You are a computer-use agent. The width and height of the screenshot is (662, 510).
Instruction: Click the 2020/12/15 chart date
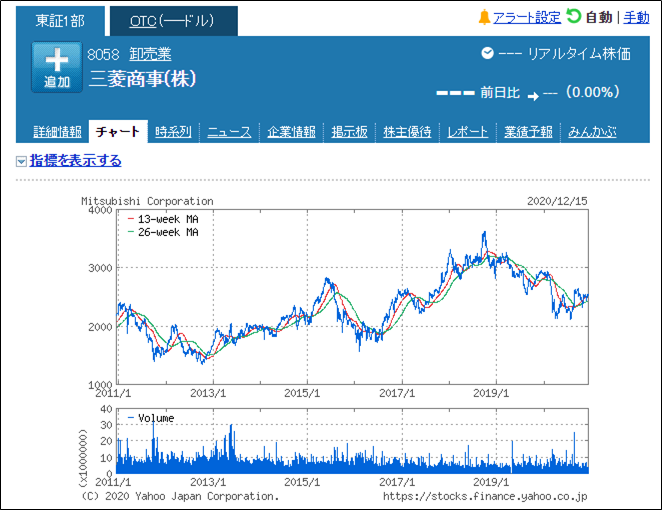[557, 201]
